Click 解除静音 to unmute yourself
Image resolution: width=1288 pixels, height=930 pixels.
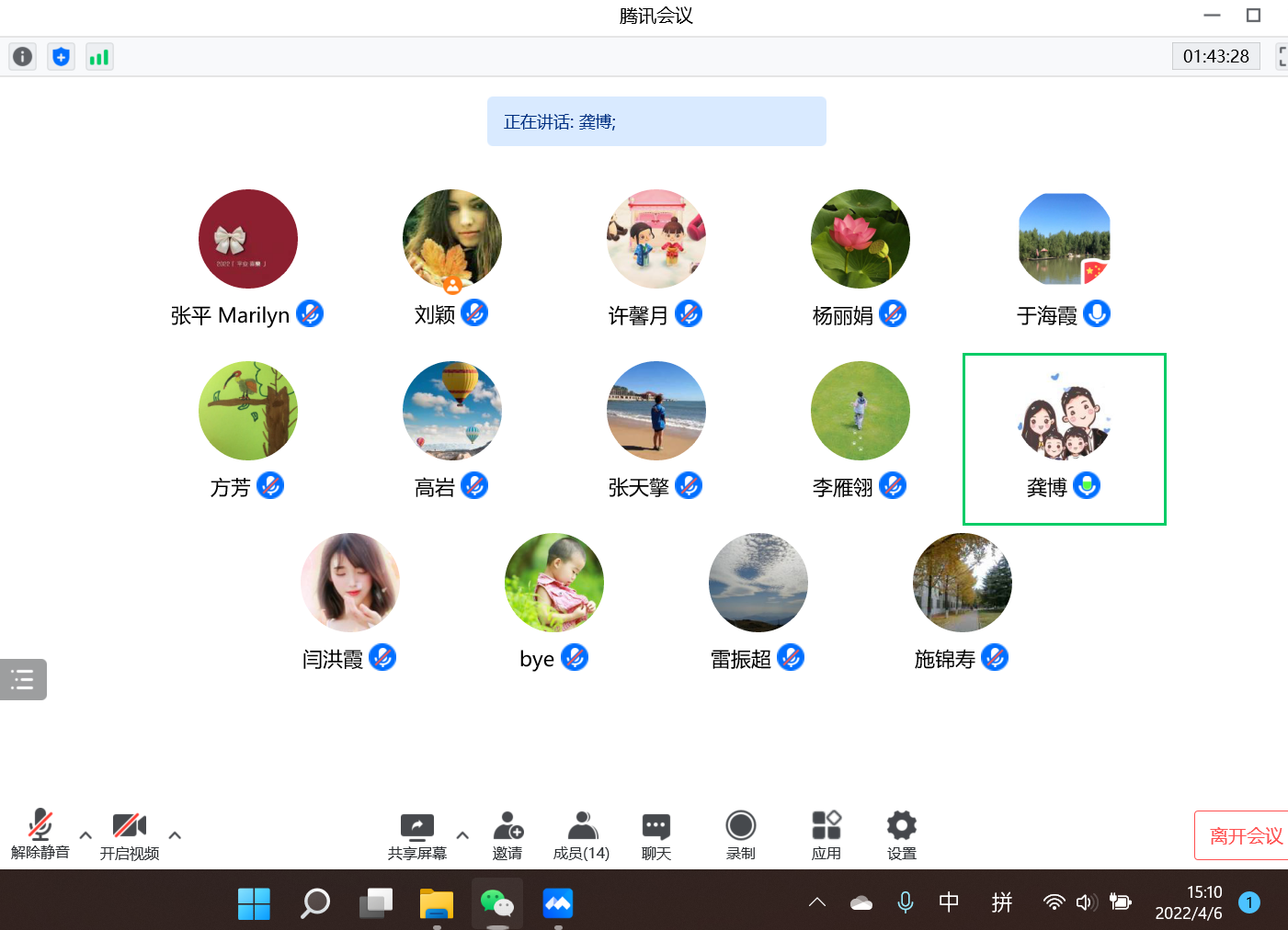pos(39,834)
